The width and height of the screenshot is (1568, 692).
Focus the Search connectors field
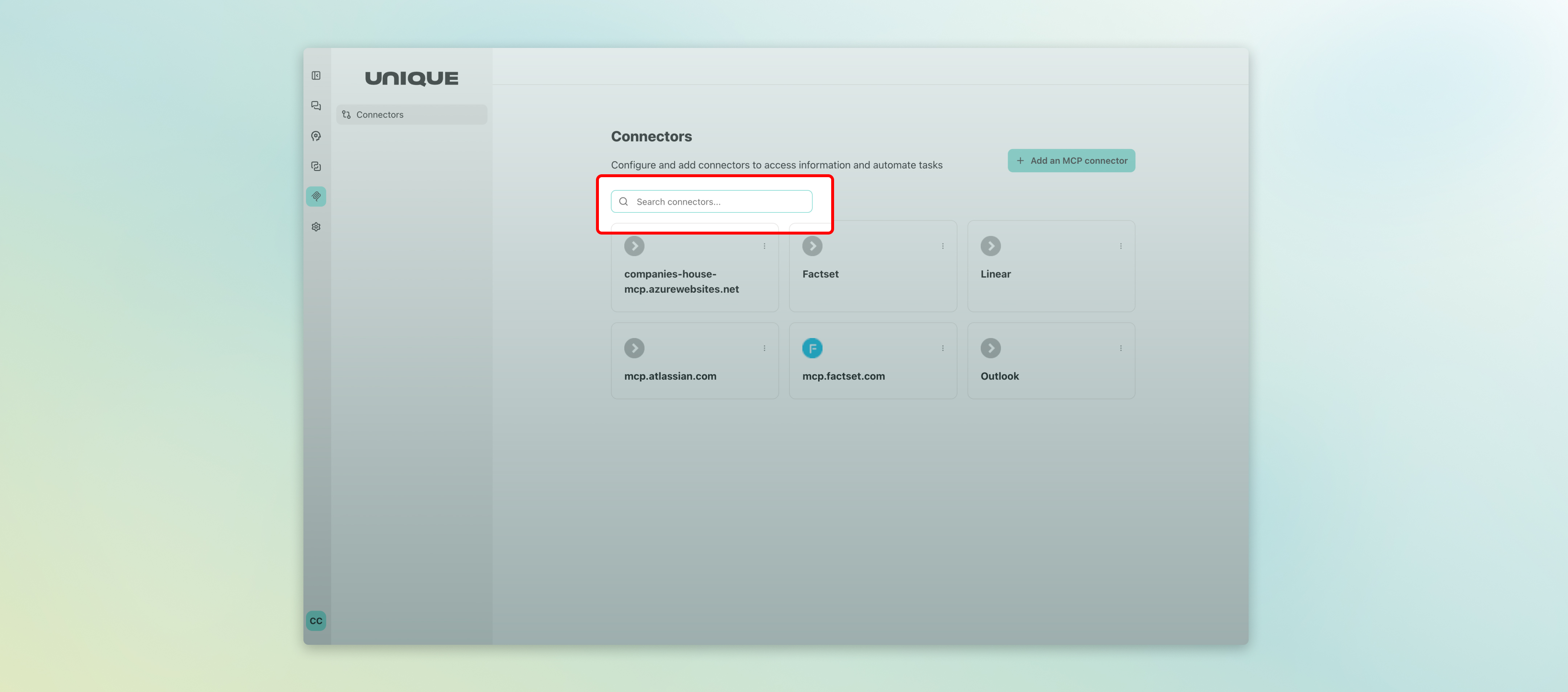pos(711,202)
